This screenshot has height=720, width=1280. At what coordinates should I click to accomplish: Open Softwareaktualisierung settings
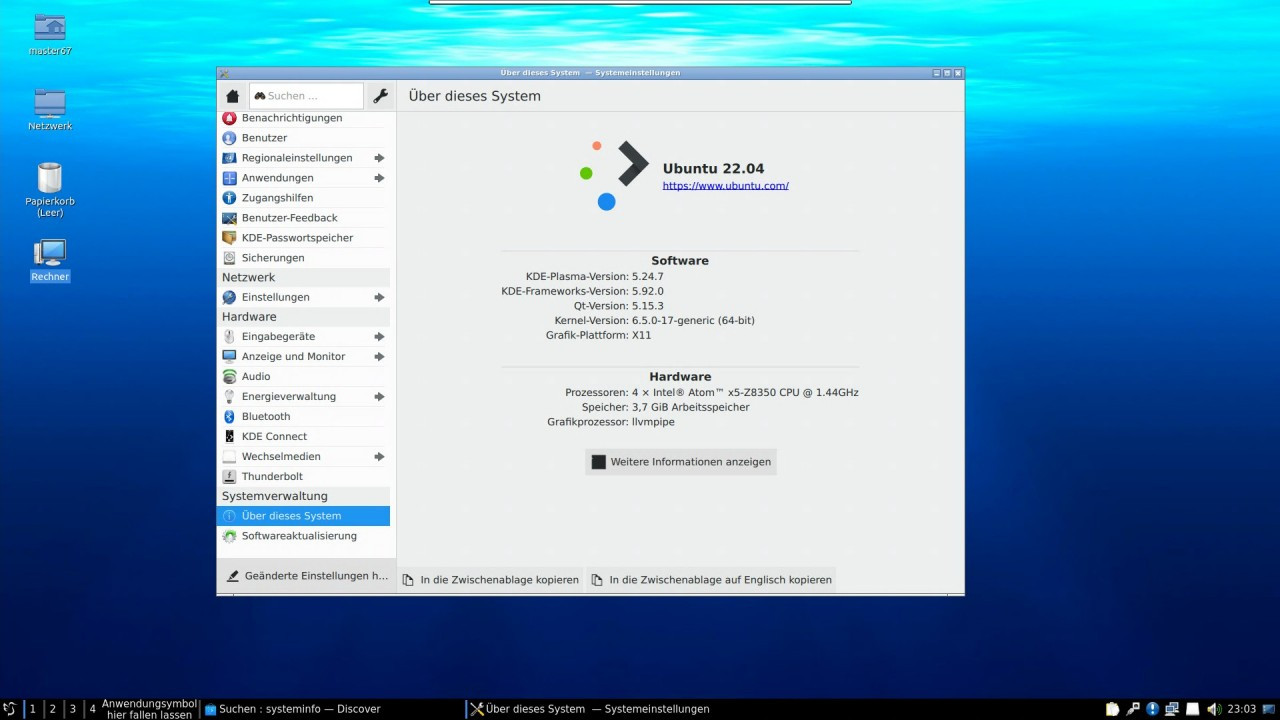(303, 536)
